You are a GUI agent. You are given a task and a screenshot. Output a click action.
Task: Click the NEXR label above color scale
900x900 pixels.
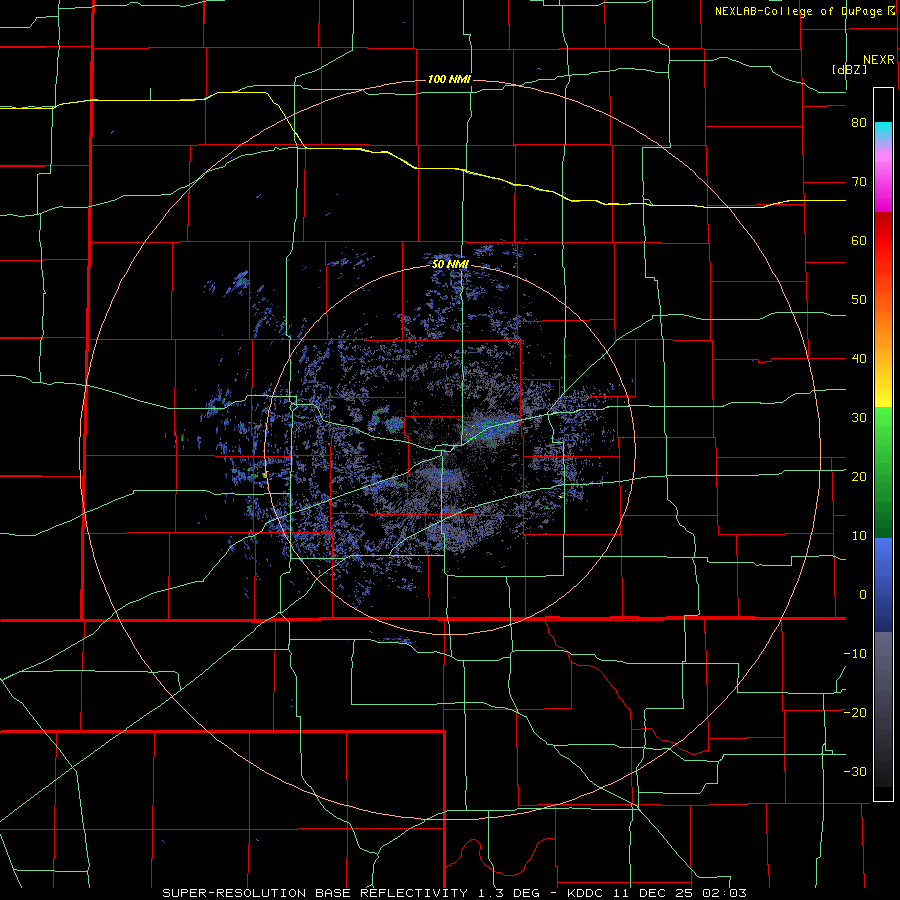(878, 60)
